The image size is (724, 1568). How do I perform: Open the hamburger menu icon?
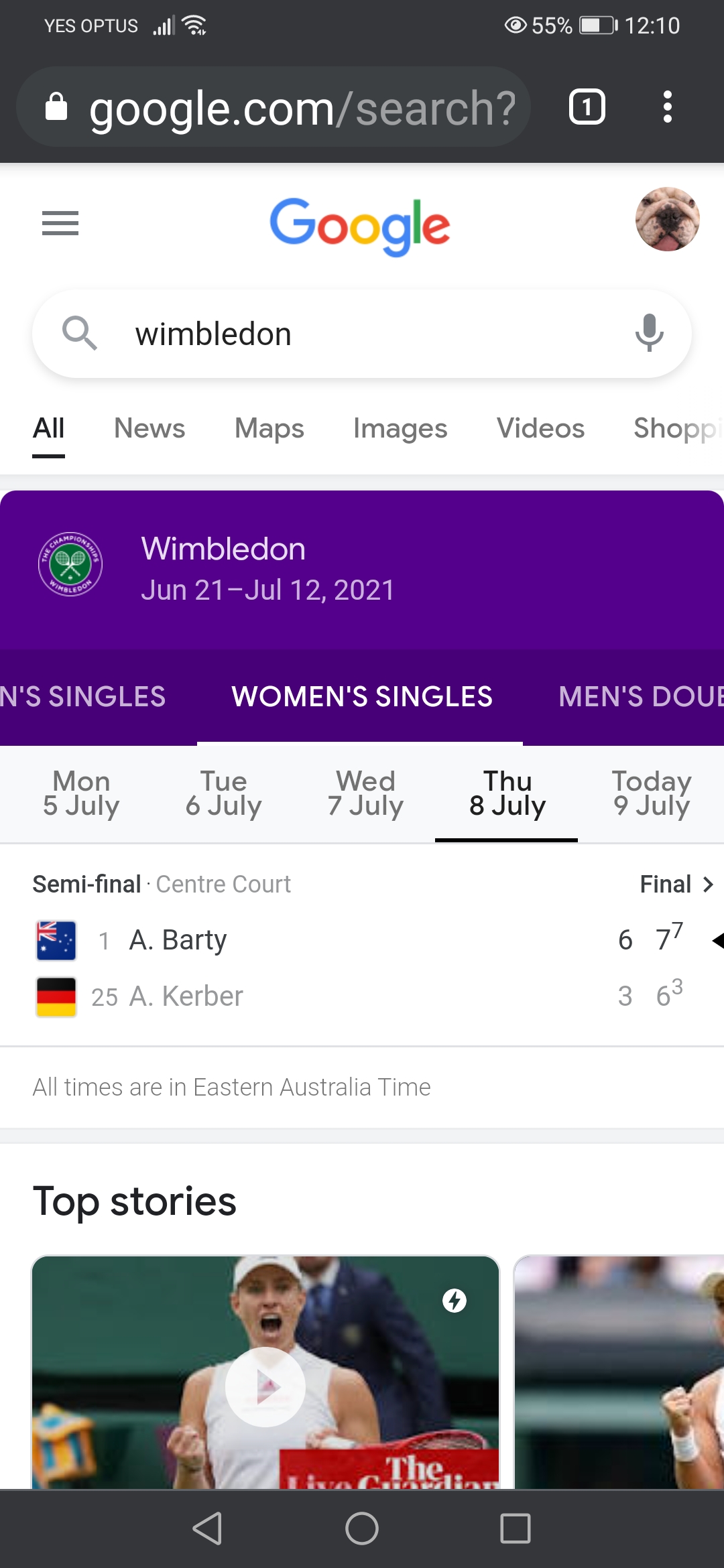click(x=60, y=223)
